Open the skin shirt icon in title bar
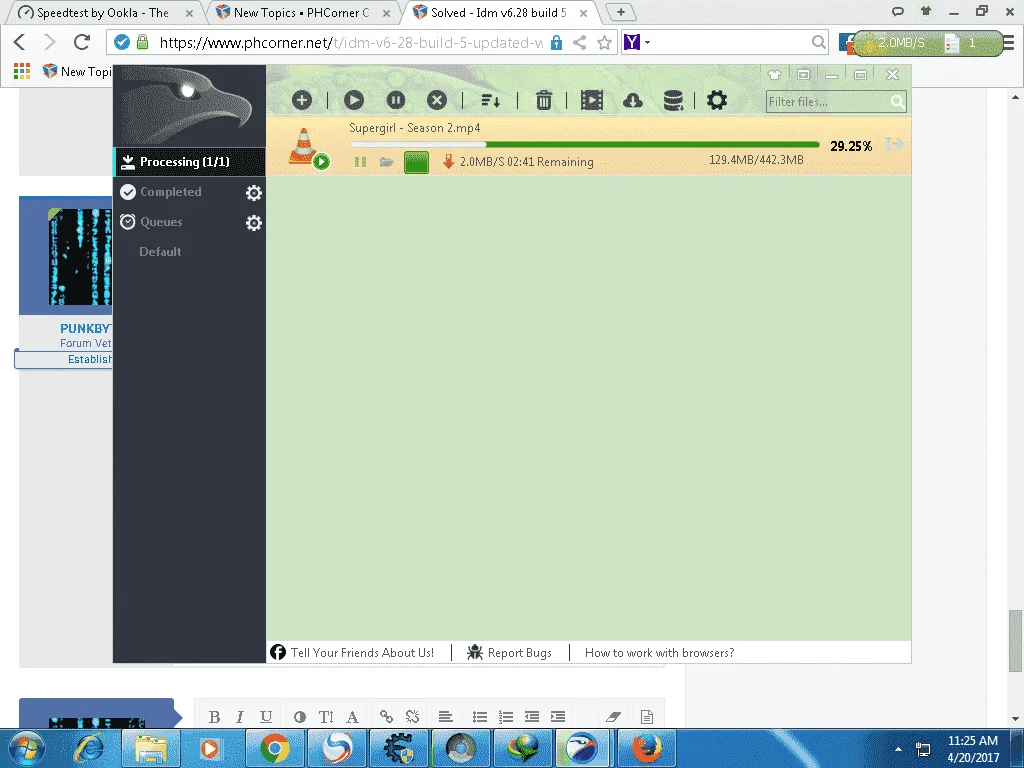1024x768 pixels. tap(775, 74)
